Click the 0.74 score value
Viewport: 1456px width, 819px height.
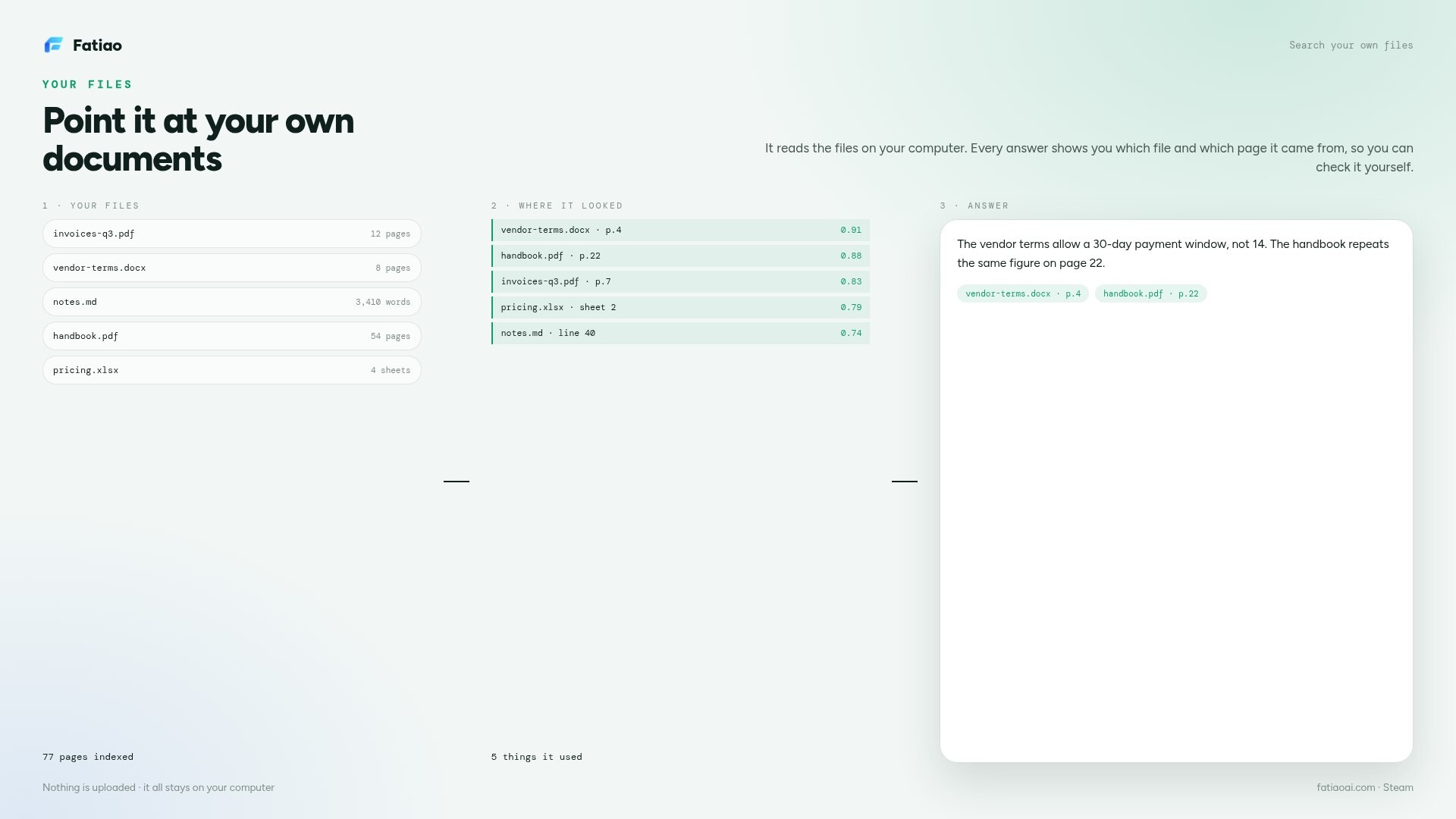tap(851, 333)
